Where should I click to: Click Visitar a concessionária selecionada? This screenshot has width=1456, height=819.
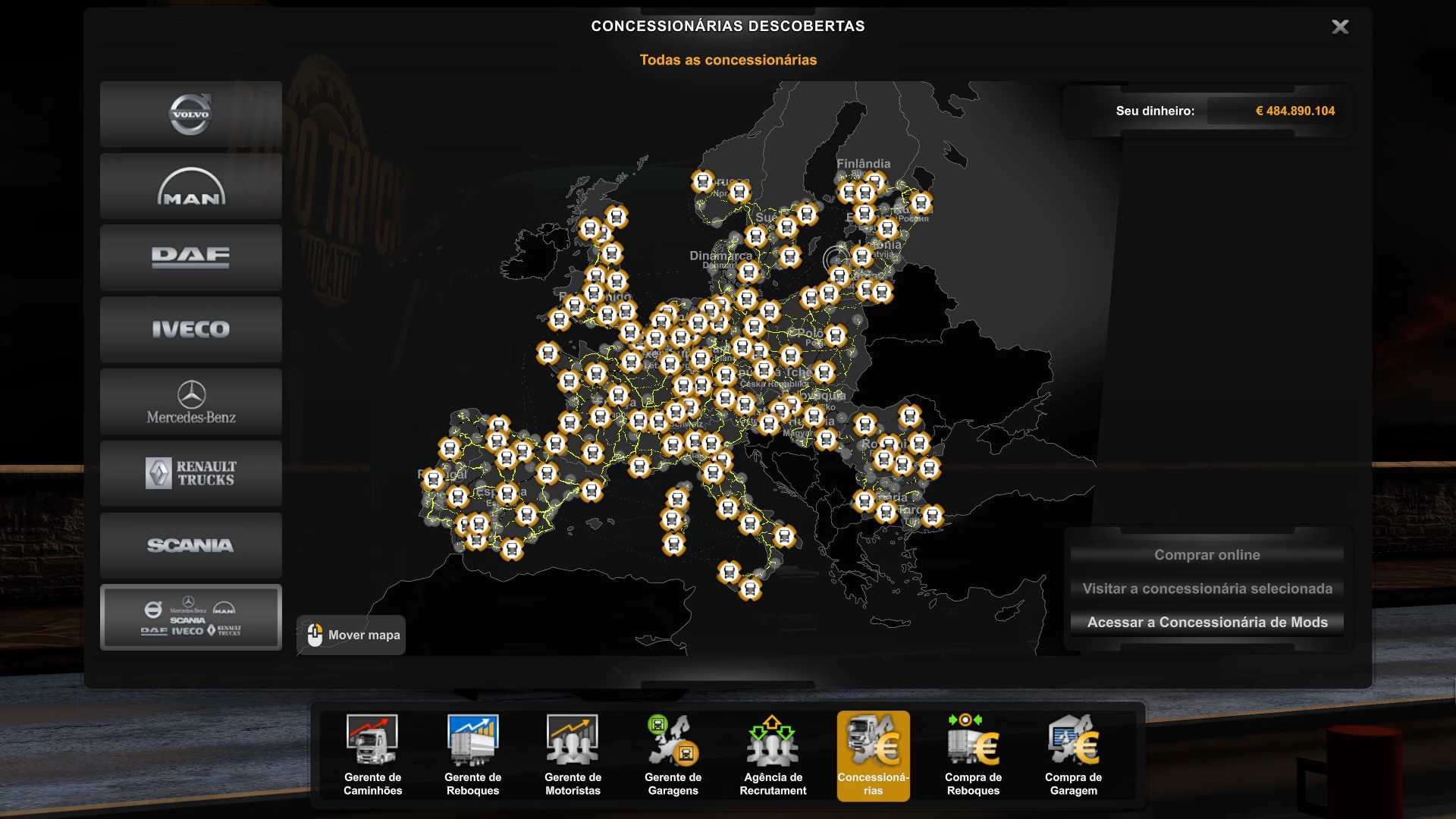1207,588
